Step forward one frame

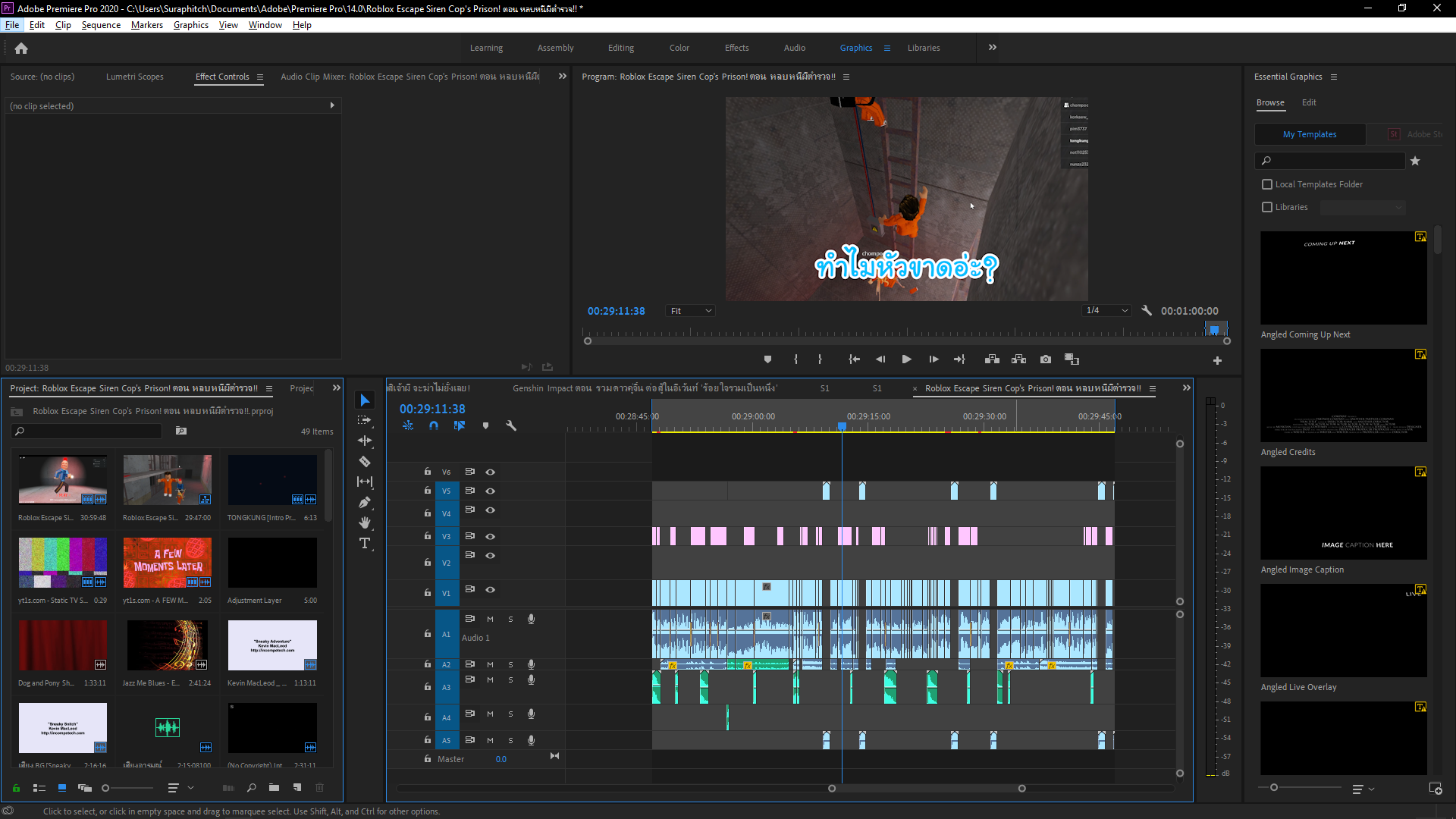coord(934,359)
